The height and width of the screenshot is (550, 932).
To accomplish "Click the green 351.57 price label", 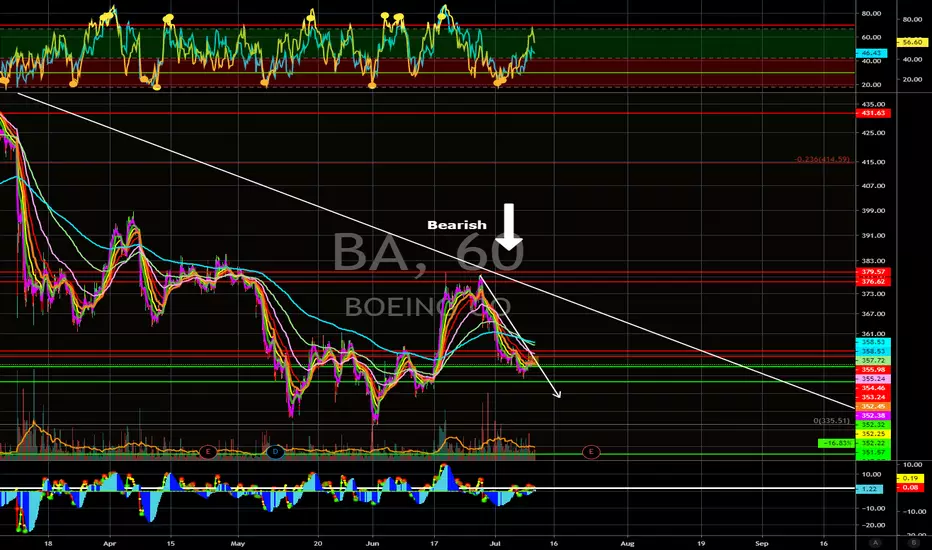I will [873, 452].
